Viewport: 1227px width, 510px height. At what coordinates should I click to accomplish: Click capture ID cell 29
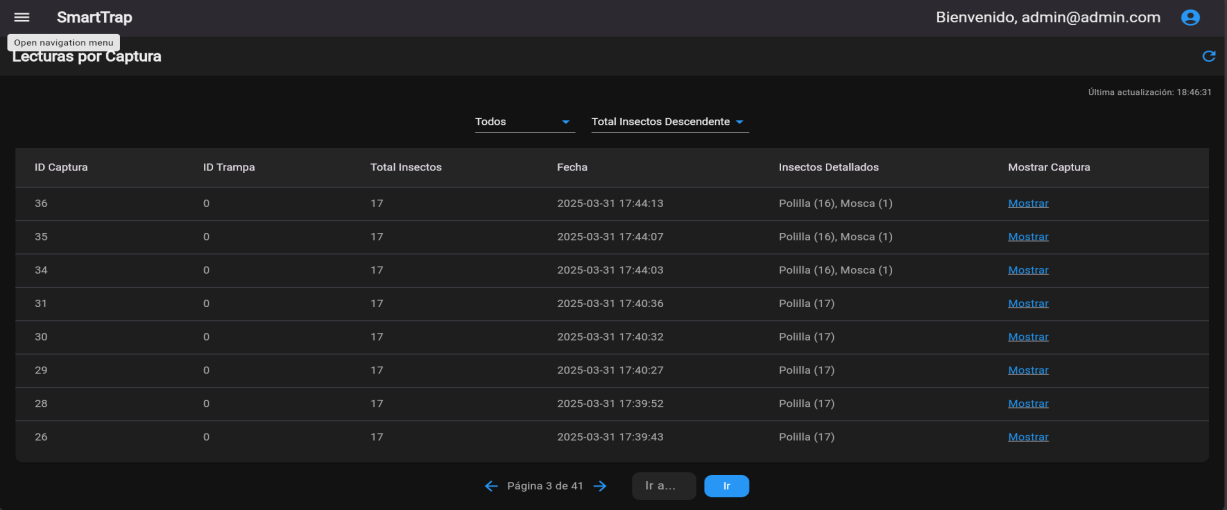pyautogui.click(x=41, y=370)
